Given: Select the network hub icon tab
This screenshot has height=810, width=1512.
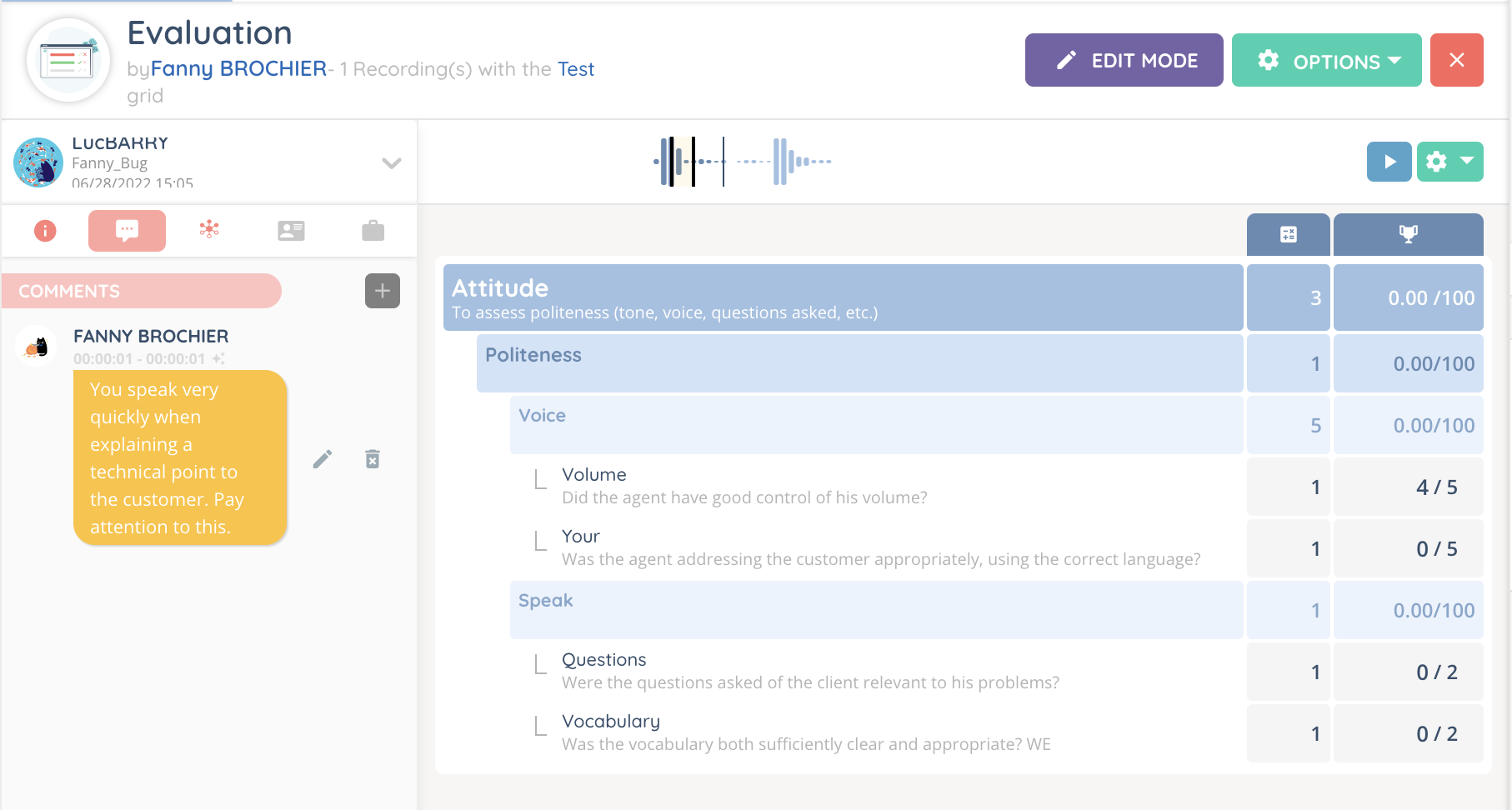Looking at the screenshot, I should coord(209,229).
